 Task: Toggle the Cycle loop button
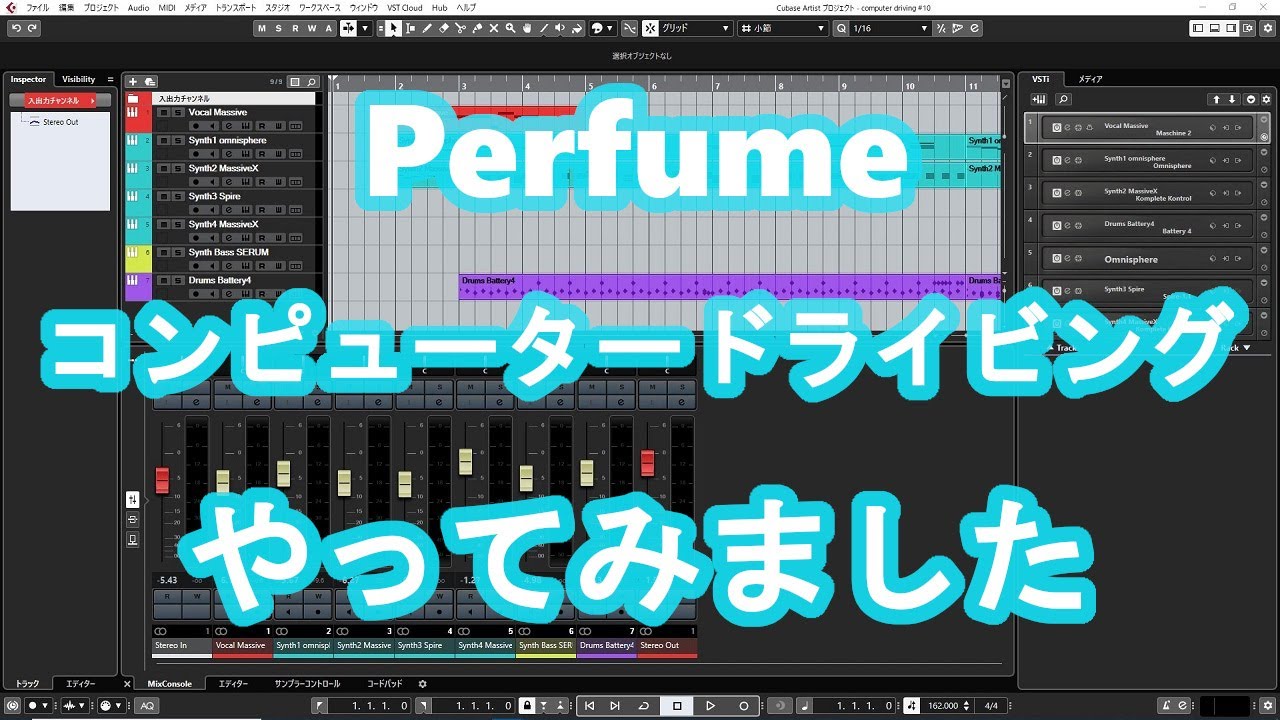click(643, 705)
